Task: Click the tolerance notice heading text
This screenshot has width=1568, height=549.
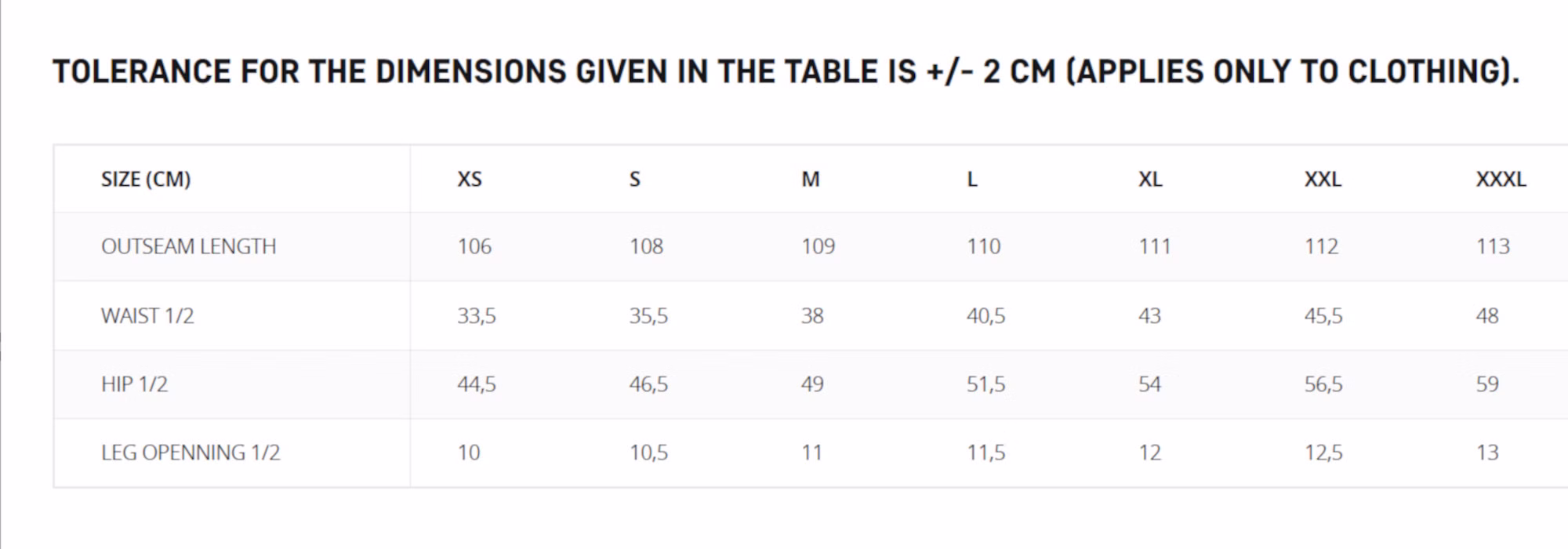Action: pyautogui.click(x=786, y=72)
